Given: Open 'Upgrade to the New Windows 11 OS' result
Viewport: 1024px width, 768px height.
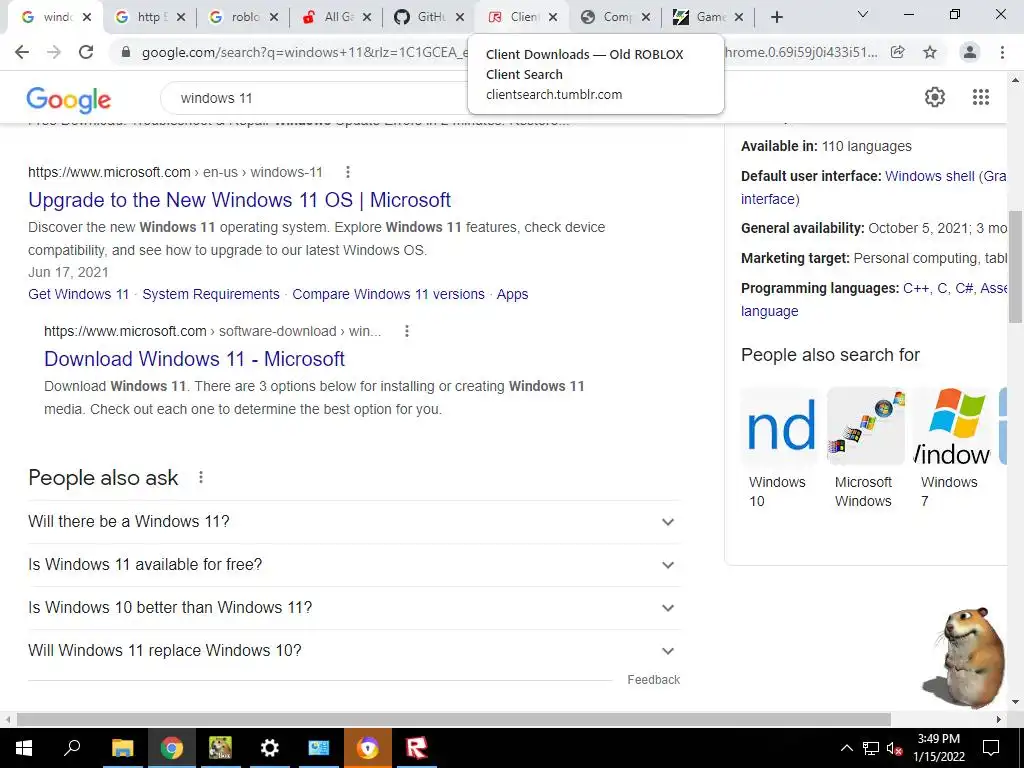Looking at the screenshot, I should 240,200.
